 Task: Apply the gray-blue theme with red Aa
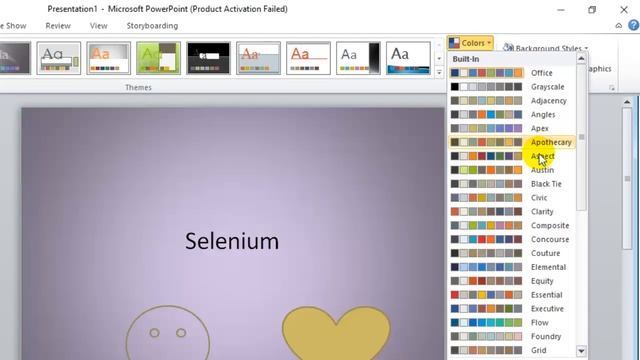[x=258, y=58]
